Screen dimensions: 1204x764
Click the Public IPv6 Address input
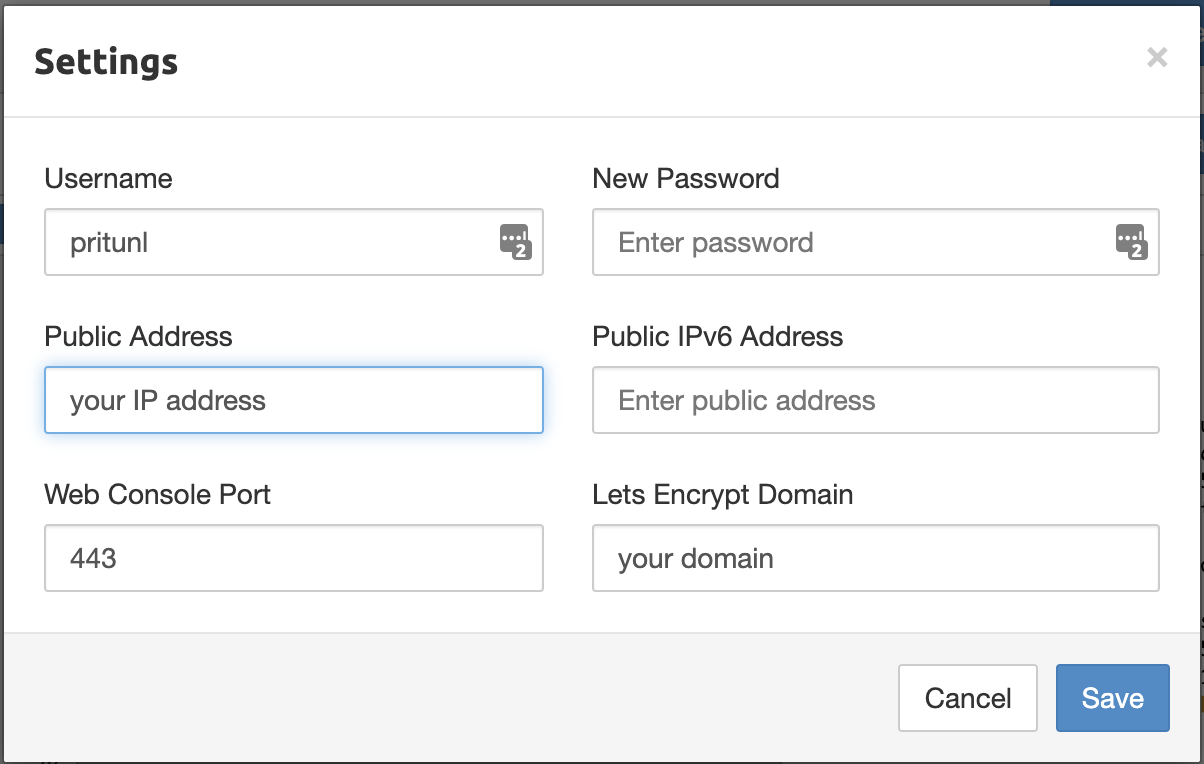coord(876,400)
